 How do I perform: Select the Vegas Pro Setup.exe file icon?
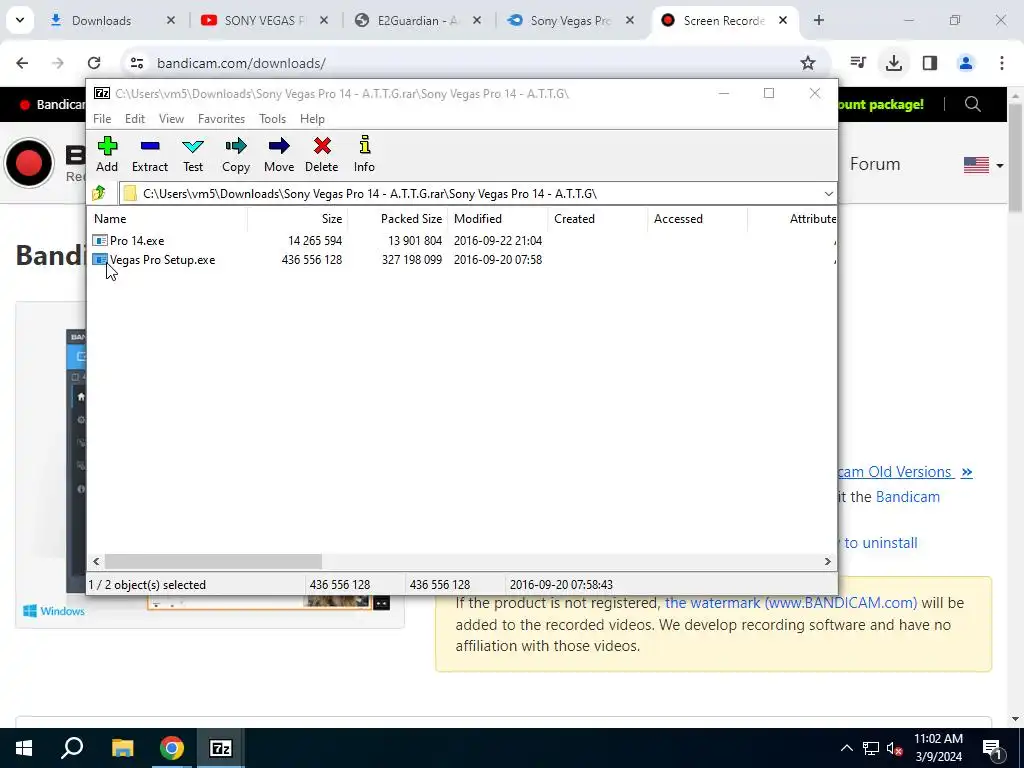(100, 260)
